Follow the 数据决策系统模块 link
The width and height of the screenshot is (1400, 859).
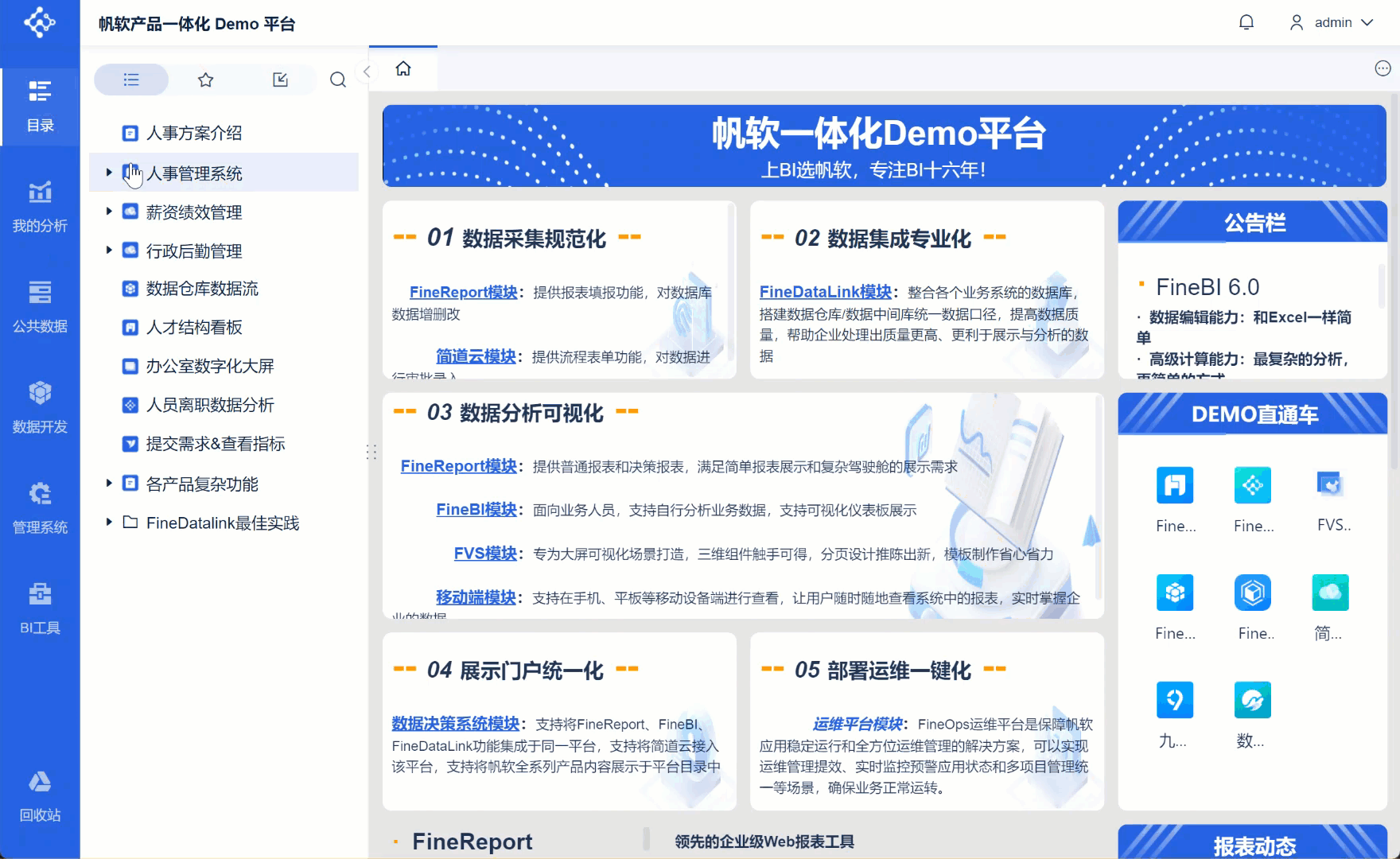456,724
